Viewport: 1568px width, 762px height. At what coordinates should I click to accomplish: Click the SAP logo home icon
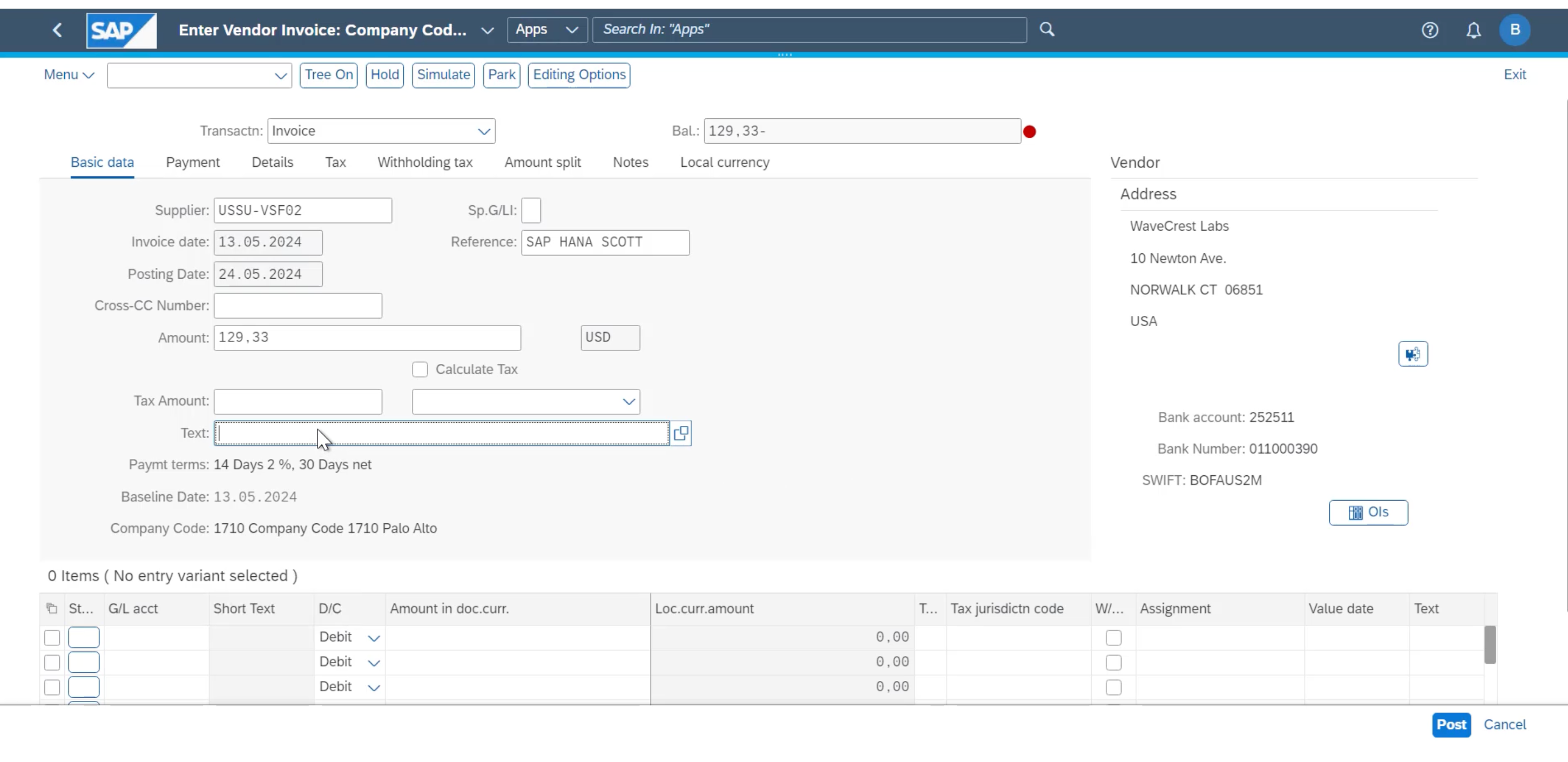coord(121,30)
